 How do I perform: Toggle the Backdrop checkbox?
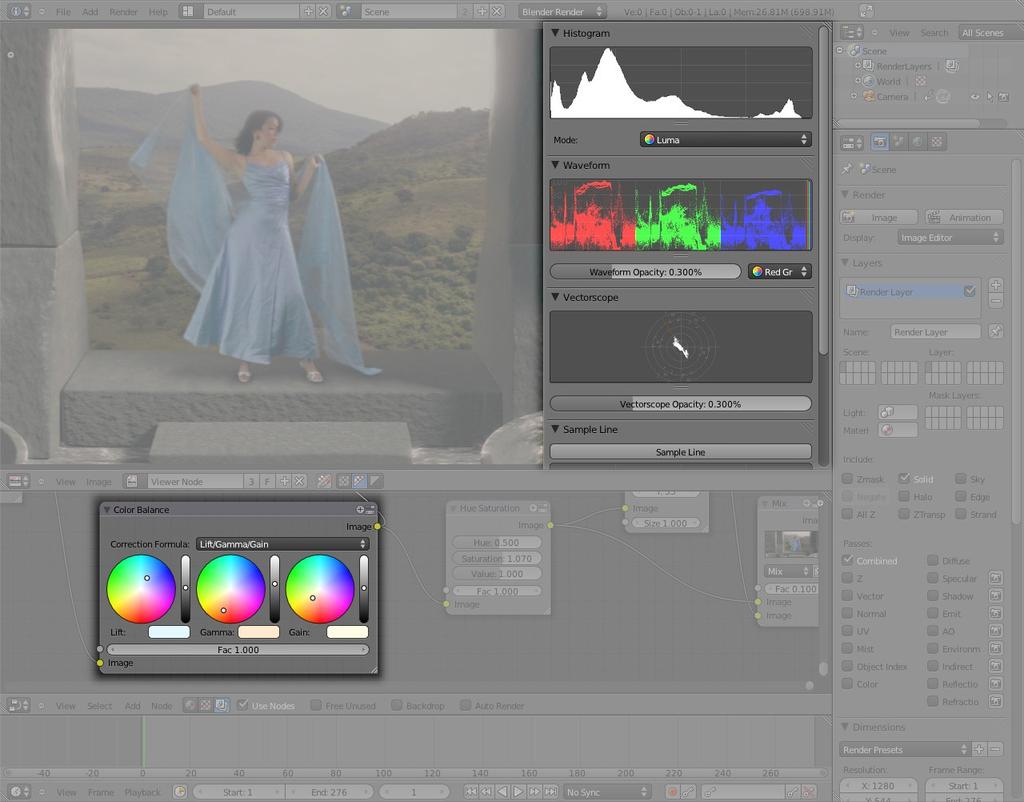[396, 705]
